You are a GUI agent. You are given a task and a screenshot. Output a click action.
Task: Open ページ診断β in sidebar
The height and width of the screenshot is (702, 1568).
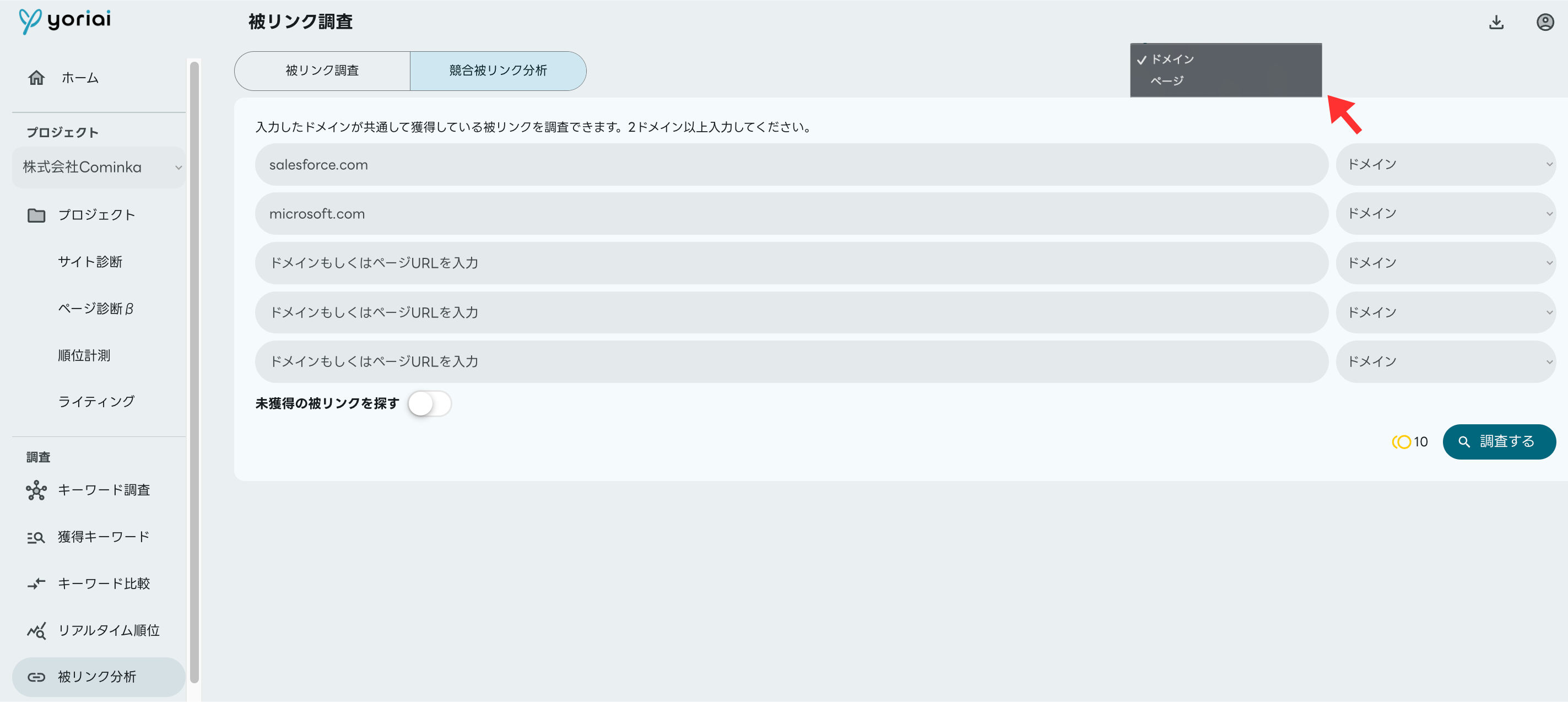[x=95, y=309]
